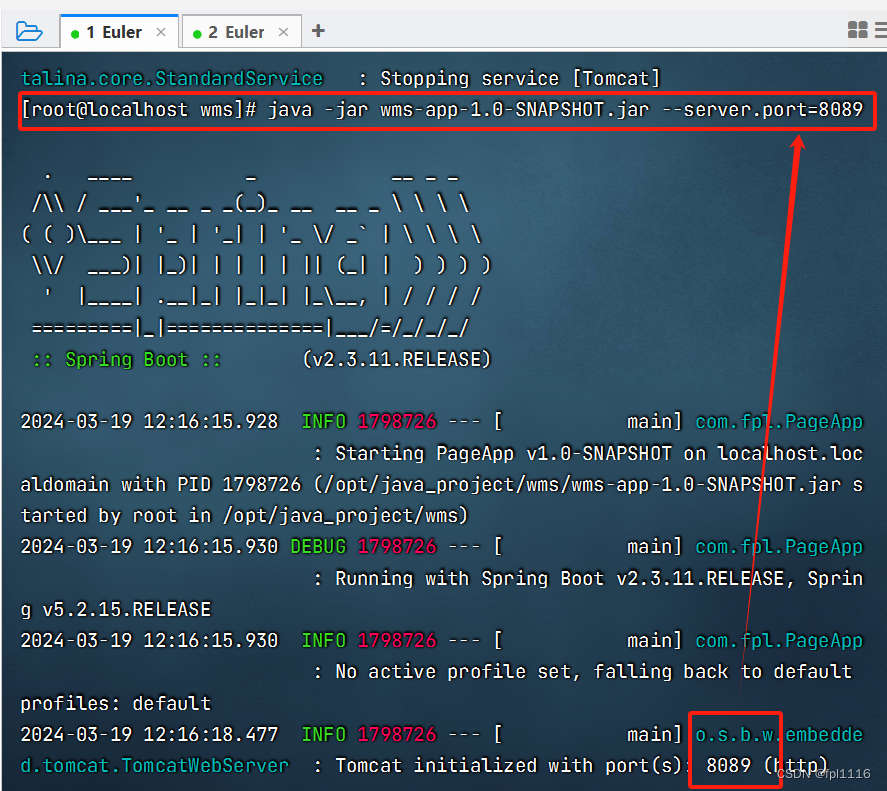Click the DEBUG log level label

(x=318, y=547)
